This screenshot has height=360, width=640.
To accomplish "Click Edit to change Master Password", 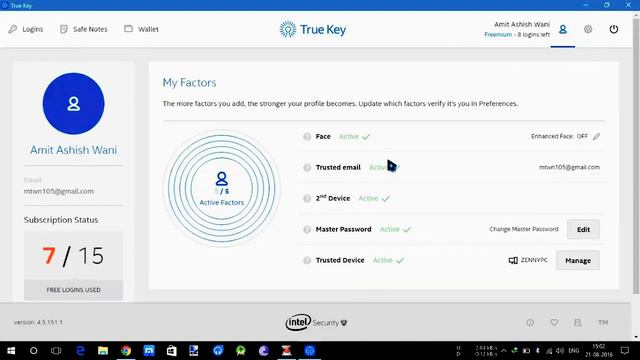I will coord(583,229).
